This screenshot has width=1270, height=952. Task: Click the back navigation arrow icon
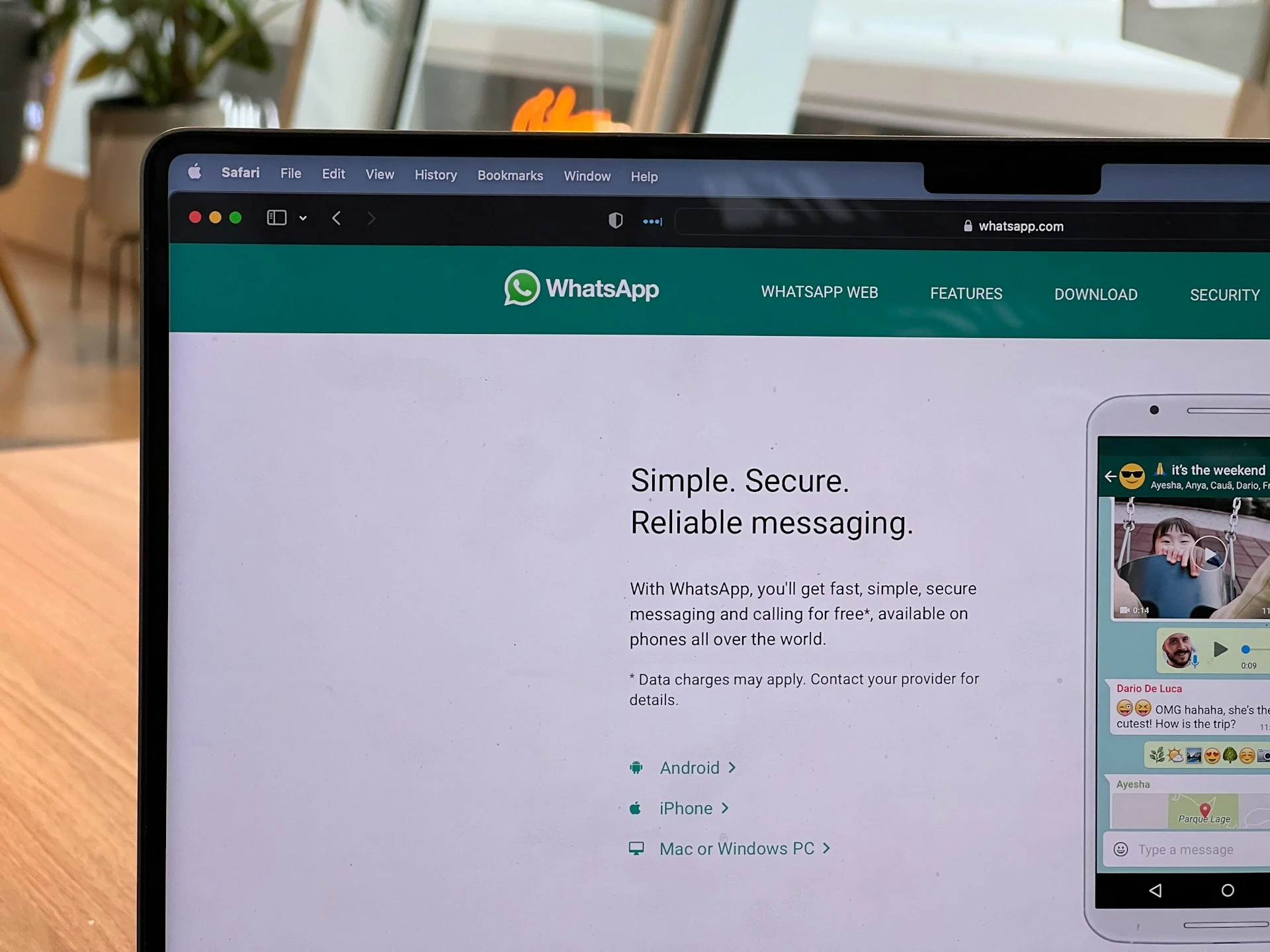[339, 218]
